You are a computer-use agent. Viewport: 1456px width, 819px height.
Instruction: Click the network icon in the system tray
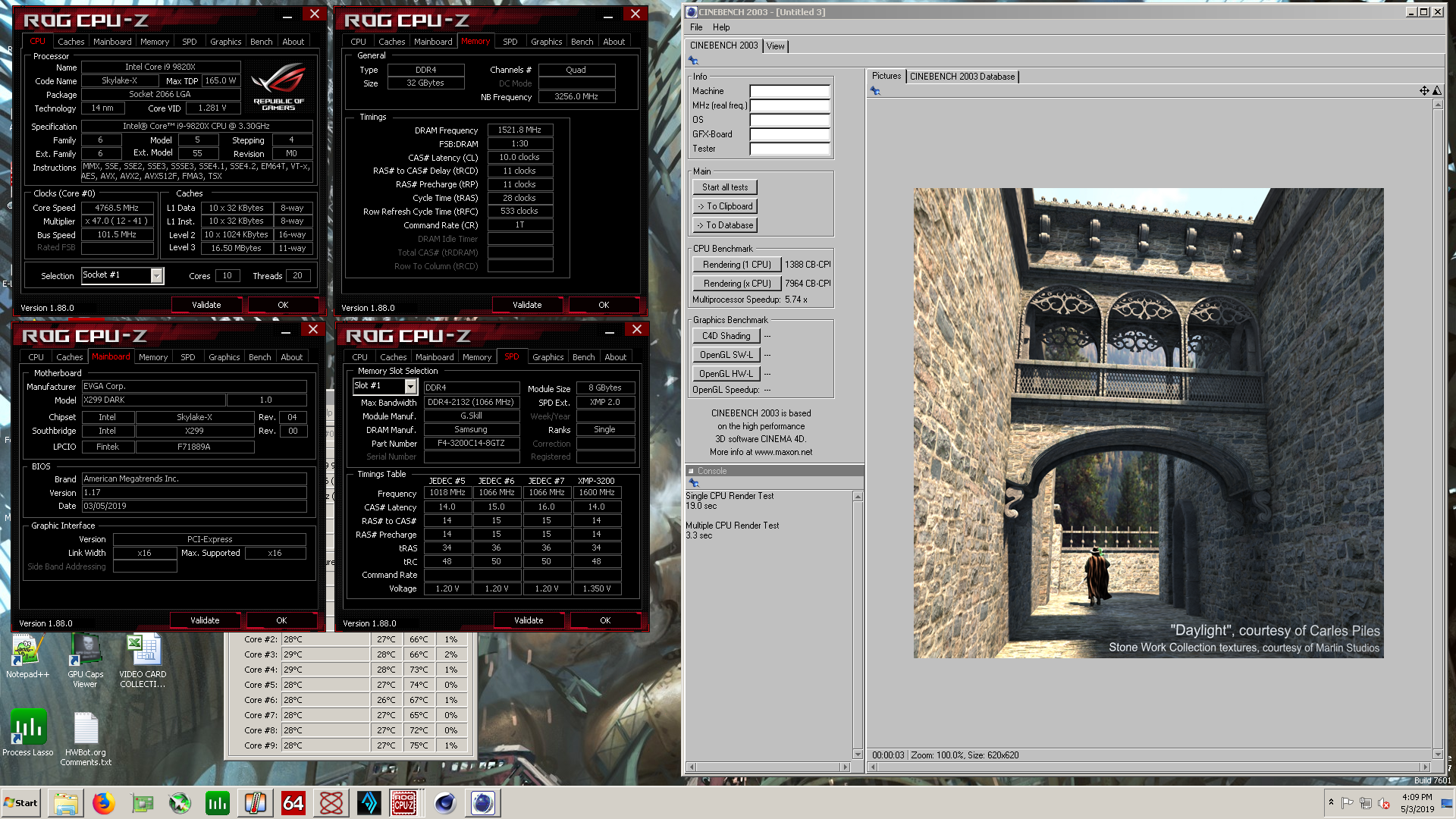coord(1366,803)
